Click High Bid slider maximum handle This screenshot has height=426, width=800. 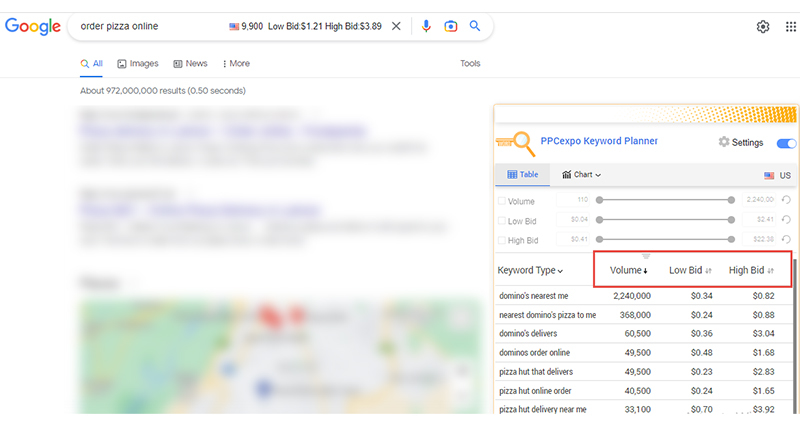(731, 239)
